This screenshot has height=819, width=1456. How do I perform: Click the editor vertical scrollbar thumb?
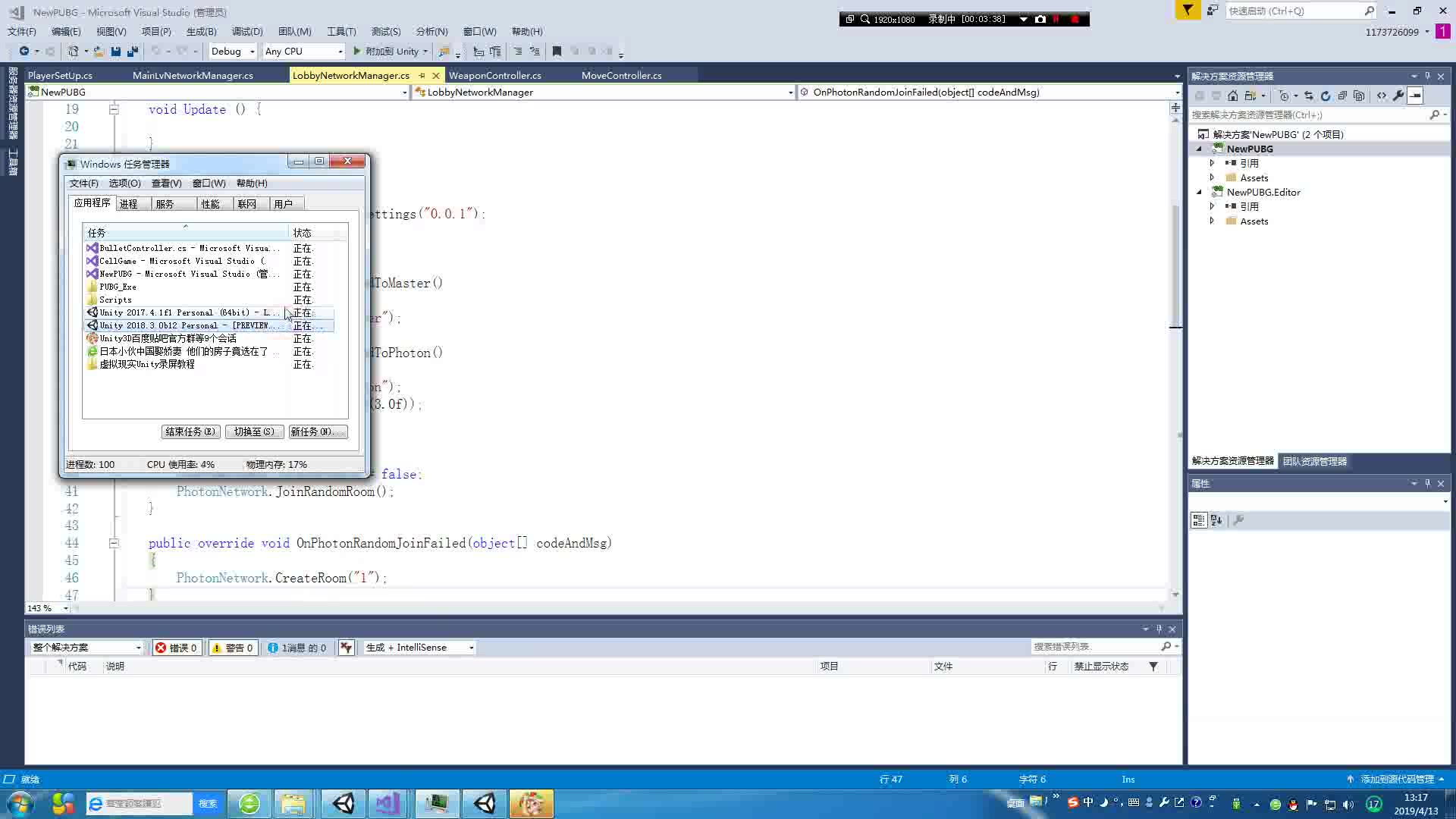tap(1175, 265)
